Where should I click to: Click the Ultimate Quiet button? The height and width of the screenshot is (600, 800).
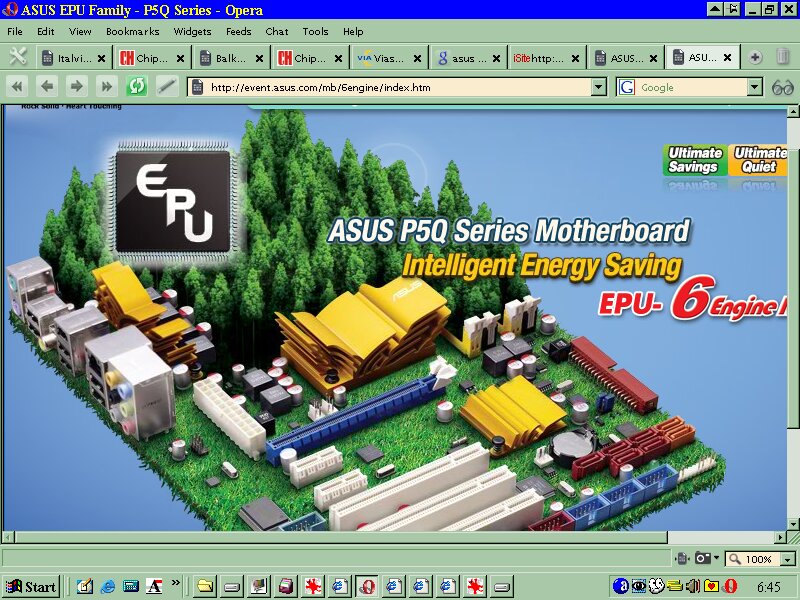pyautogui.click(x=759, y=160)
